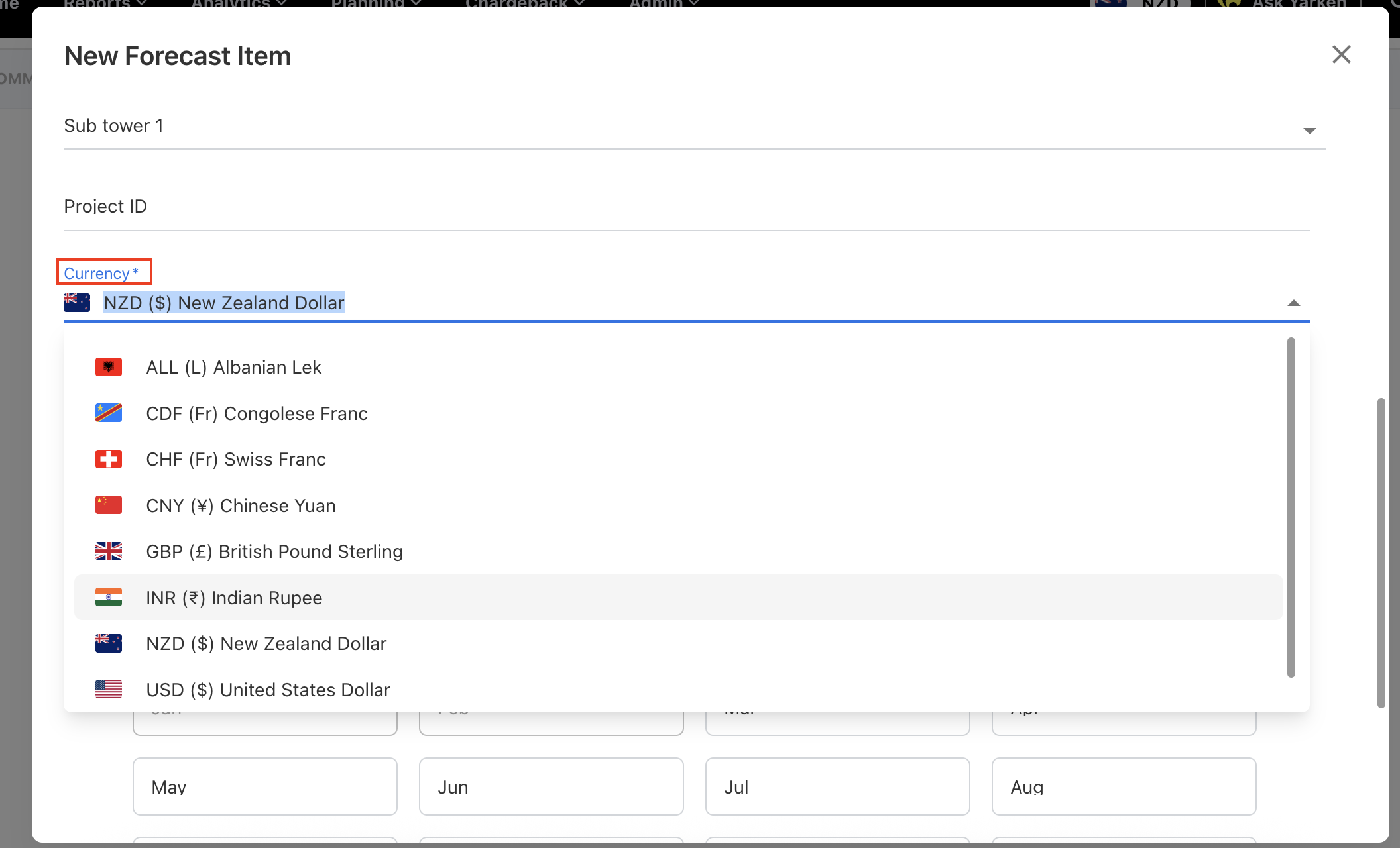1400x848 pixels.
Task: Select CHF Swiss Franc currency
Action: click(x=236, y=459)
